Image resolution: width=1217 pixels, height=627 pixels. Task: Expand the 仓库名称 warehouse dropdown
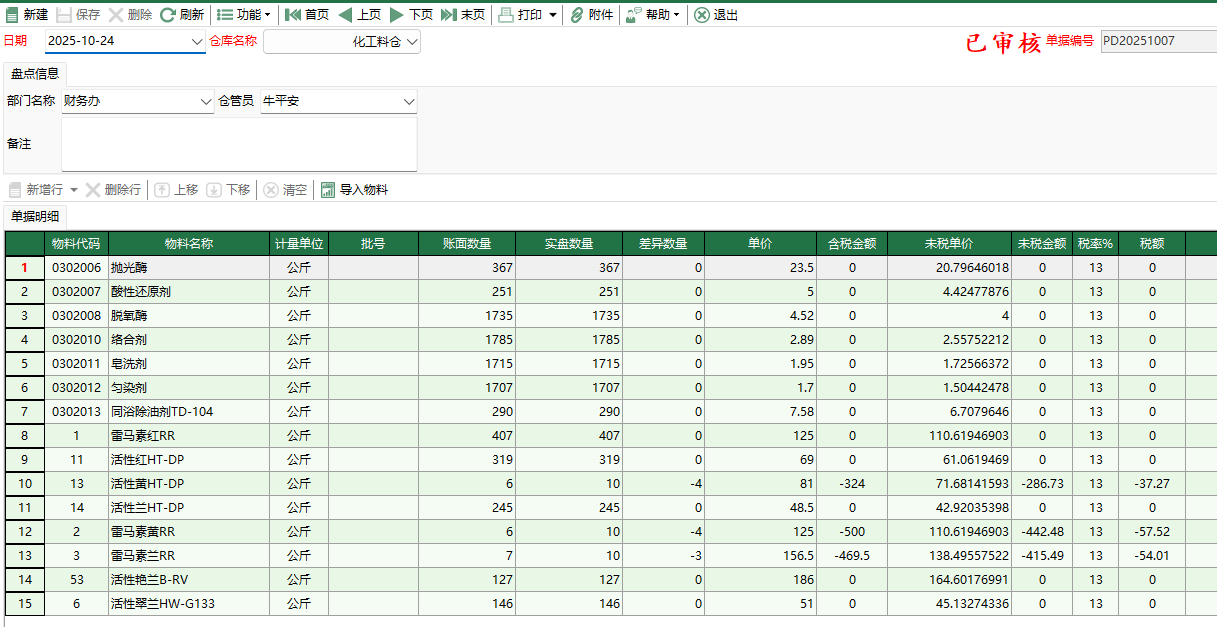point(412,42)
